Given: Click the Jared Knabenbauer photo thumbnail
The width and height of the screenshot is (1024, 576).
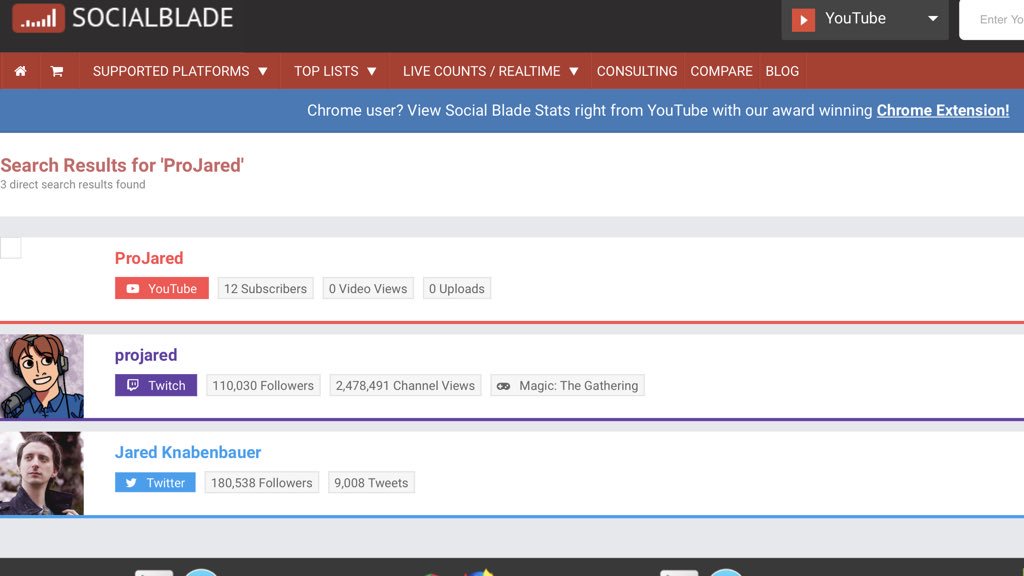Looking at the screenshot, I should tap(42, 473).
